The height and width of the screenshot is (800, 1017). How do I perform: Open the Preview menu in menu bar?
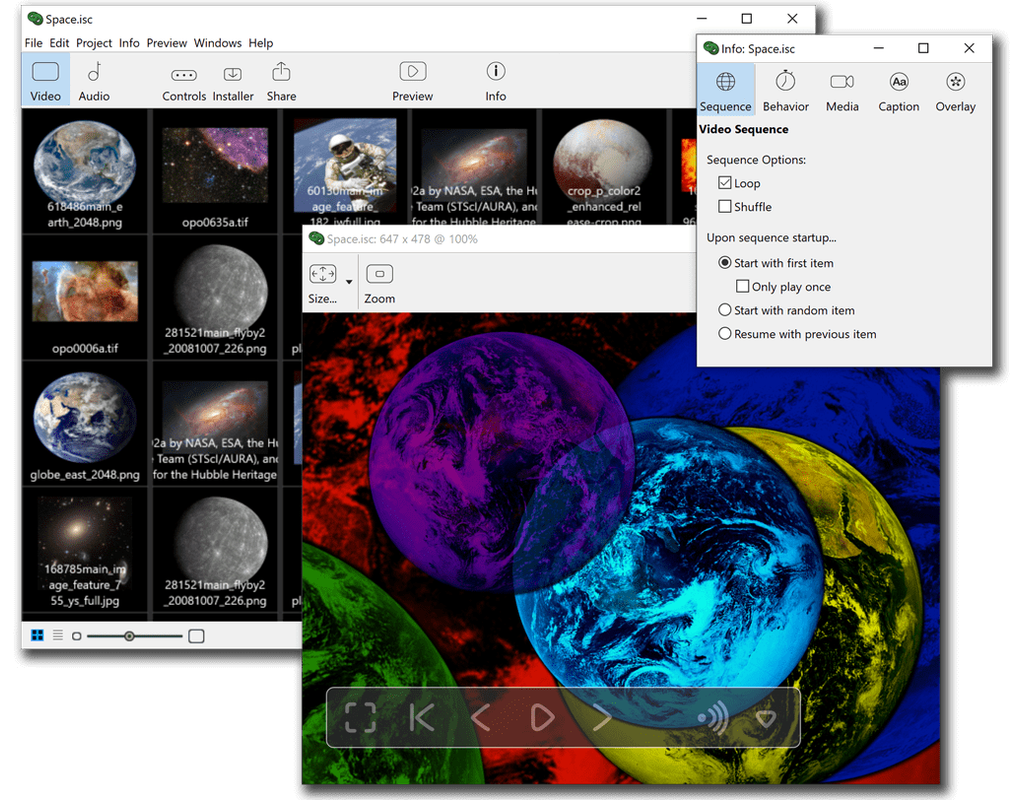click(x=167, y=43)
